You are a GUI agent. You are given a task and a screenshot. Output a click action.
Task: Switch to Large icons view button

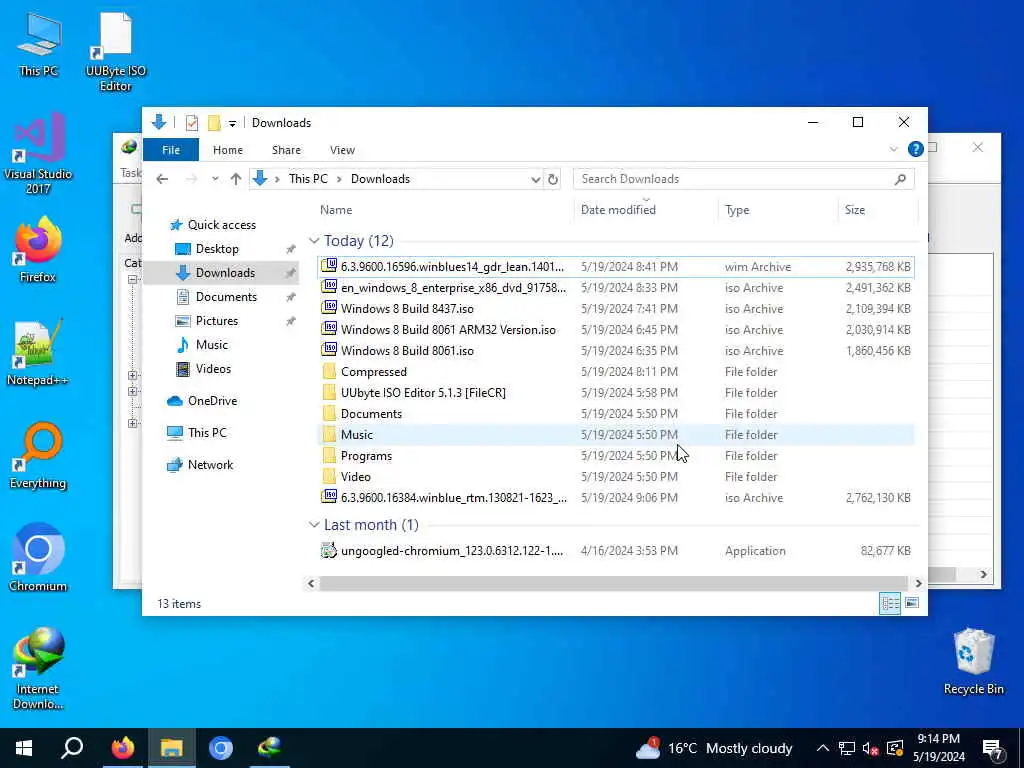pyautogui.click(x=912, y=603)
